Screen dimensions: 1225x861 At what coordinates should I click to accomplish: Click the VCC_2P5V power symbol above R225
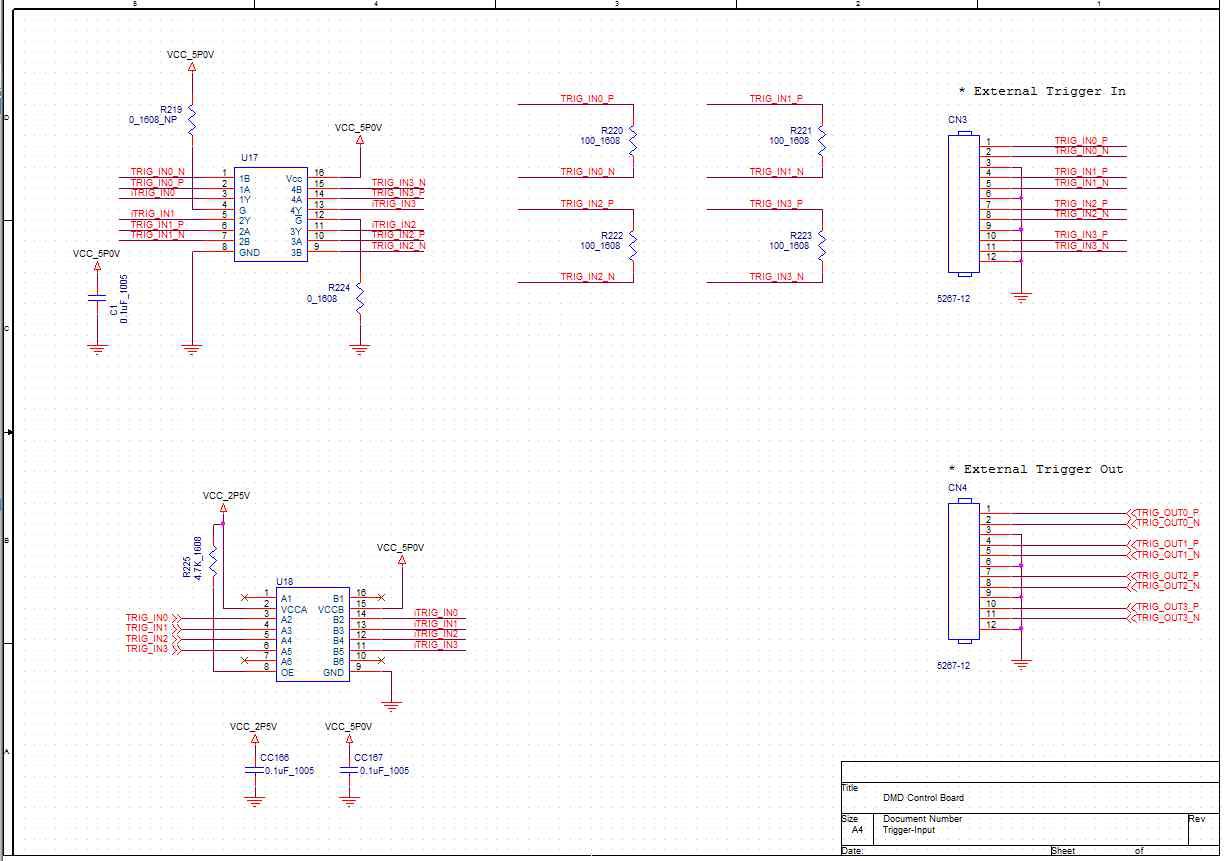(x=223, y=507)
